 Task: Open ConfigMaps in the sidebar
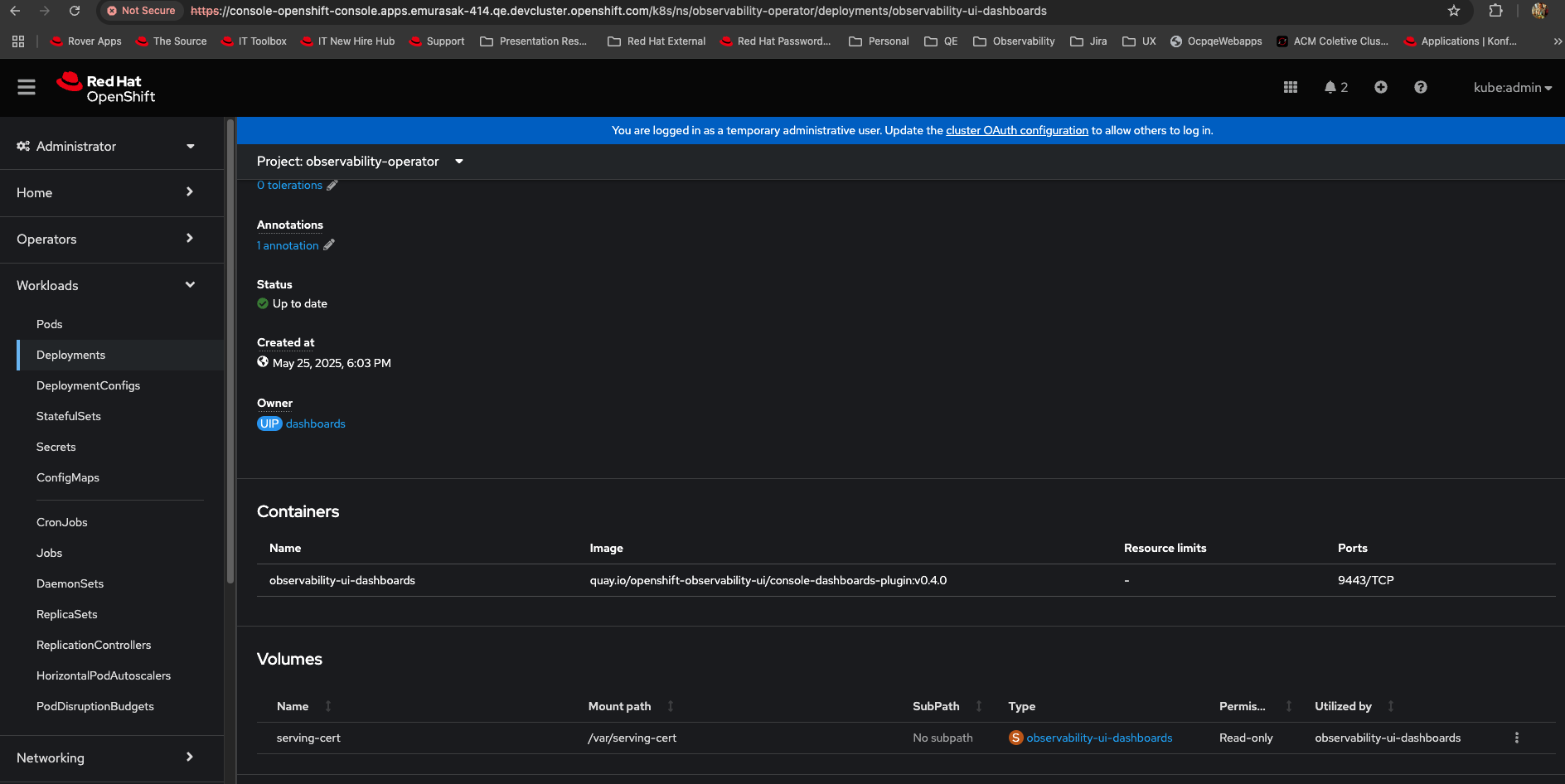click(x=68, y=477)
